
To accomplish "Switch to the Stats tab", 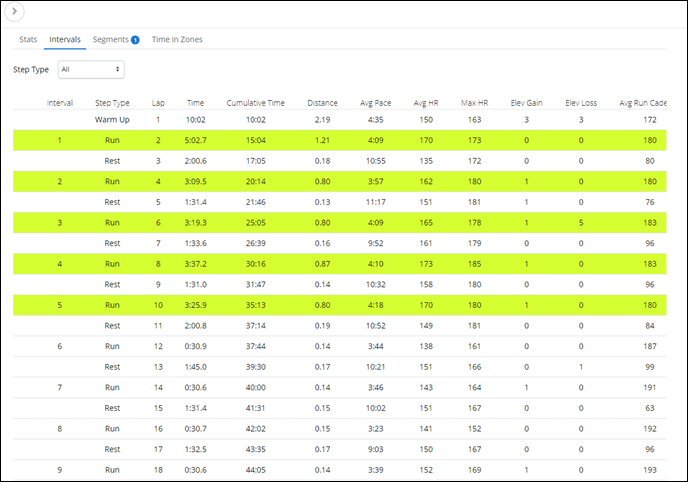I will click(x=28, y=39).
